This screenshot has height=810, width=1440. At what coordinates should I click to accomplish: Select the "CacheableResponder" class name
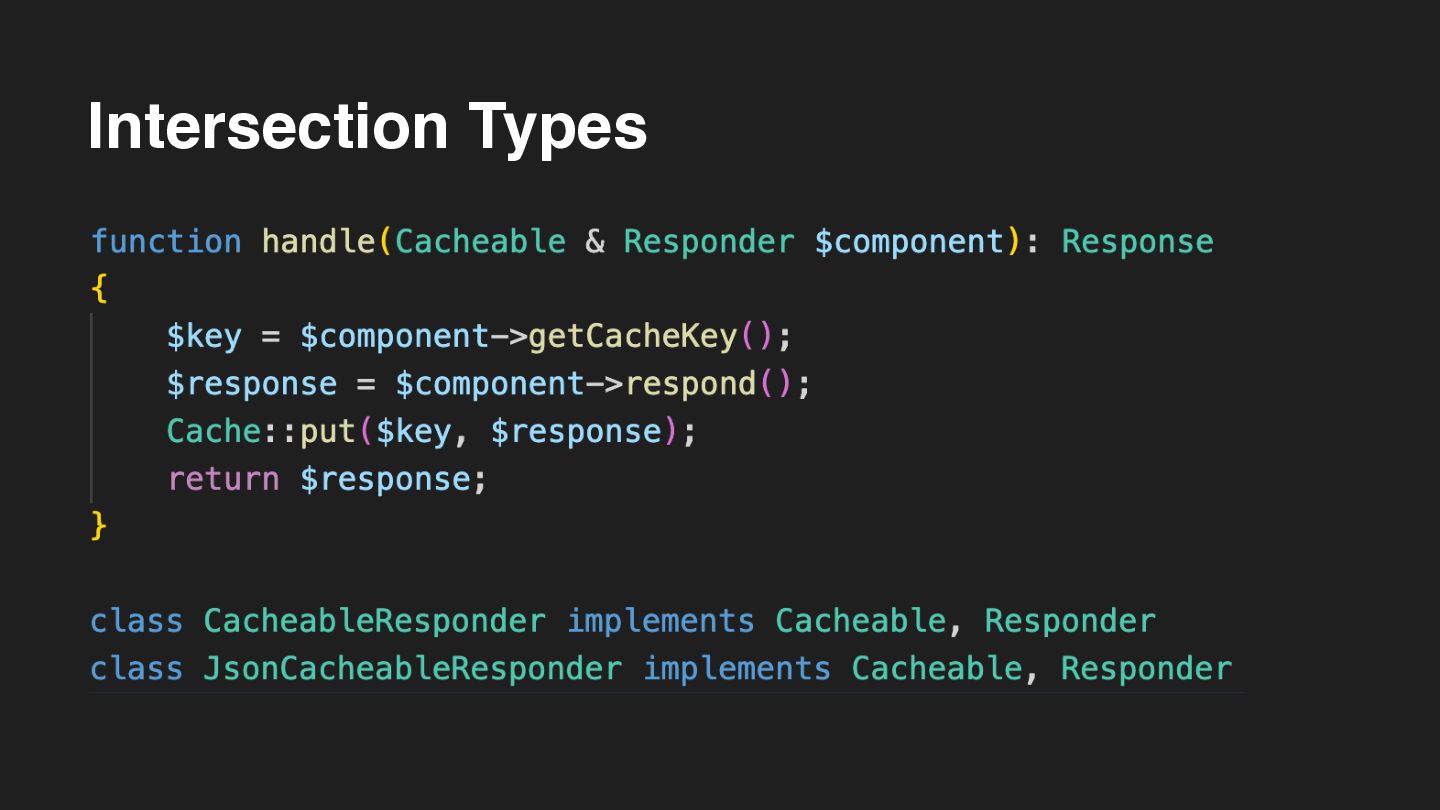pyautogui.click(x=375, y=621)
